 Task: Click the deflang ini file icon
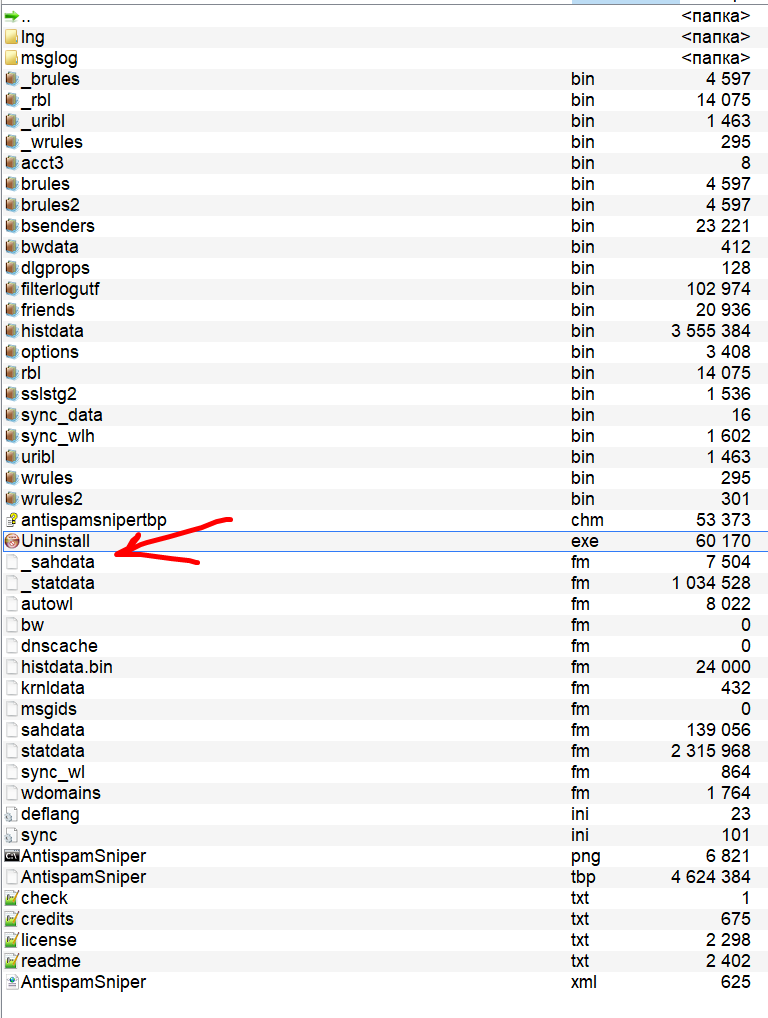click(12, 814)
